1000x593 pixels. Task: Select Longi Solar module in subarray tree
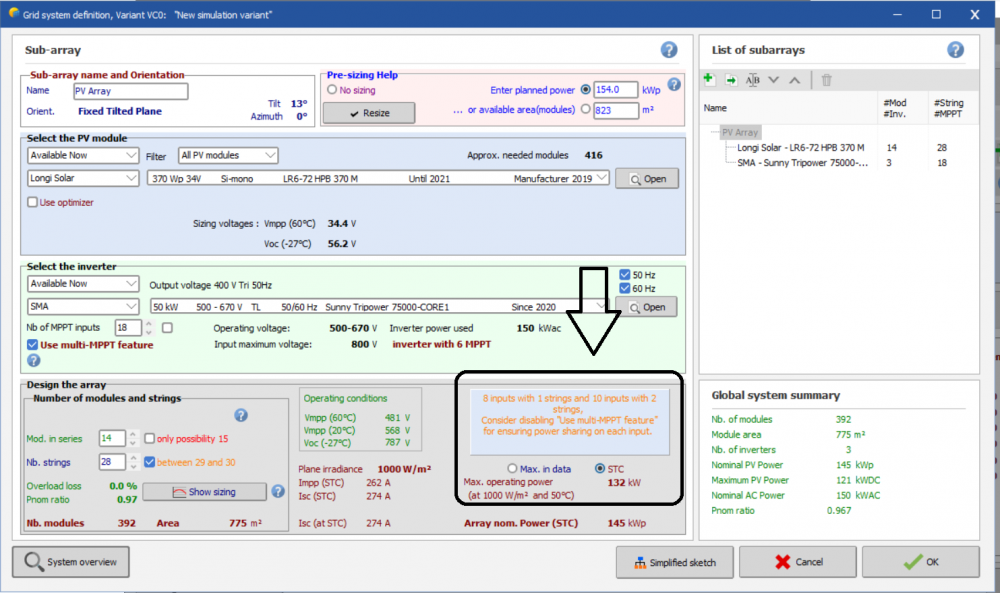click(798, 147)
